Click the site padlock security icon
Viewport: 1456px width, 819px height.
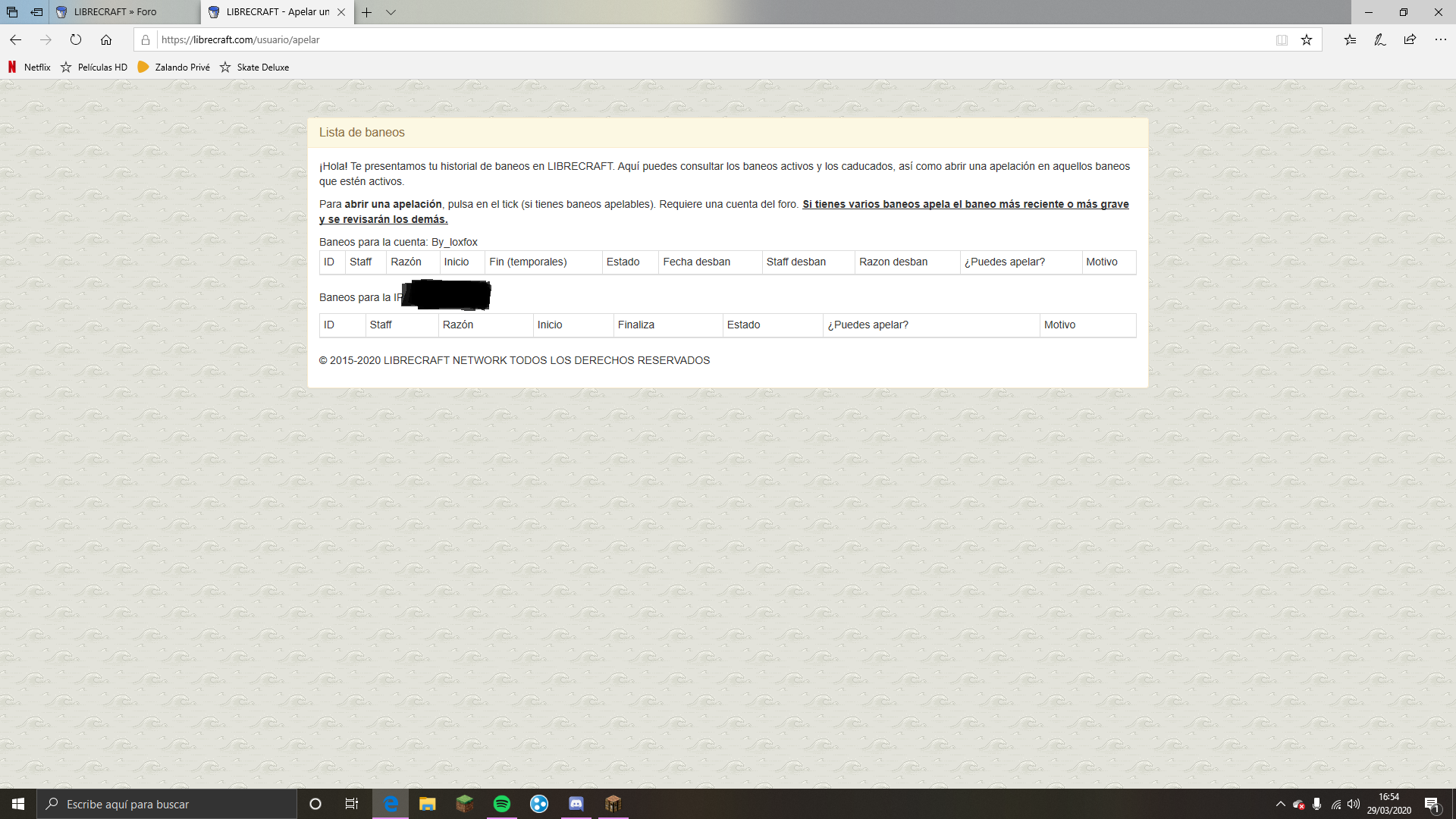pyautogui.click(x=146, y=39)
